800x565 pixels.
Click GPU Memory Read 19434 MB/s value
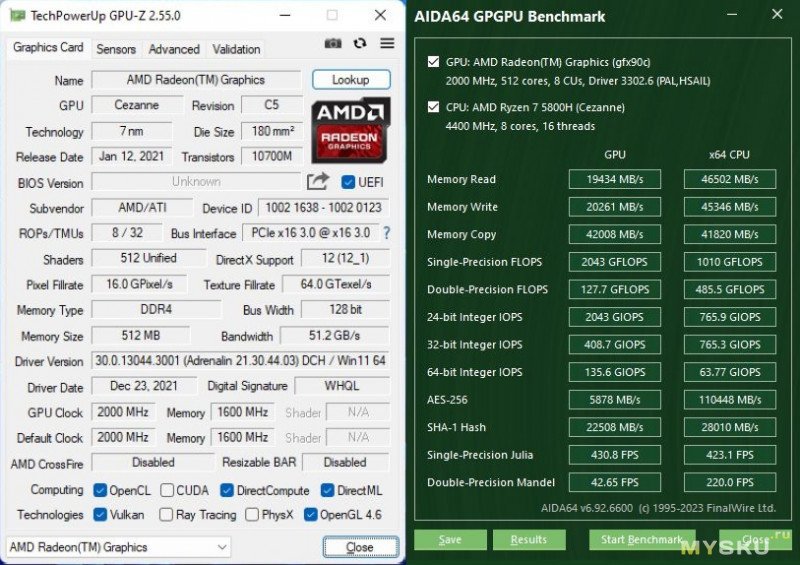tap(615, 179)
